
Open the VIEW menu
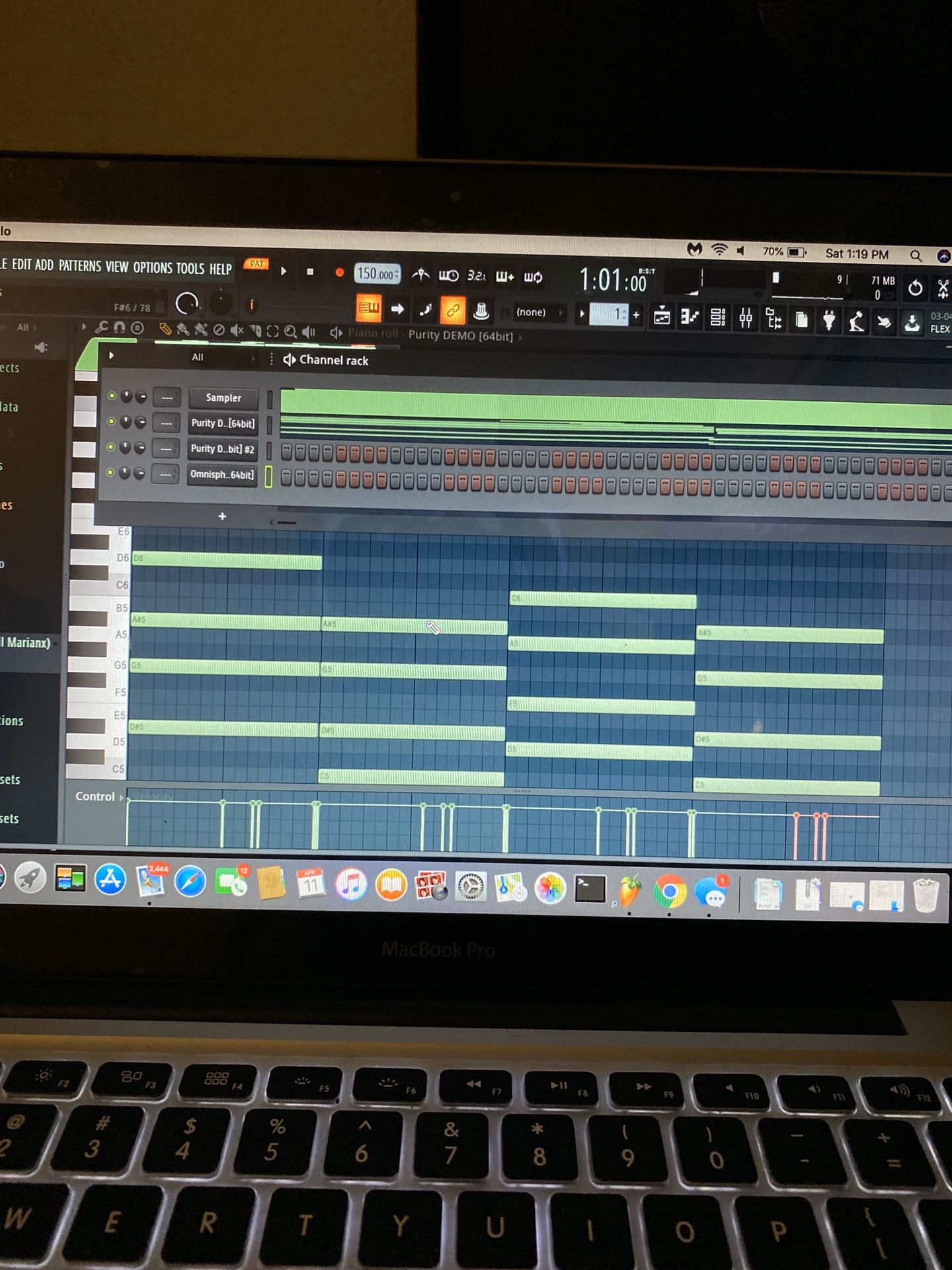click(117, 267)
